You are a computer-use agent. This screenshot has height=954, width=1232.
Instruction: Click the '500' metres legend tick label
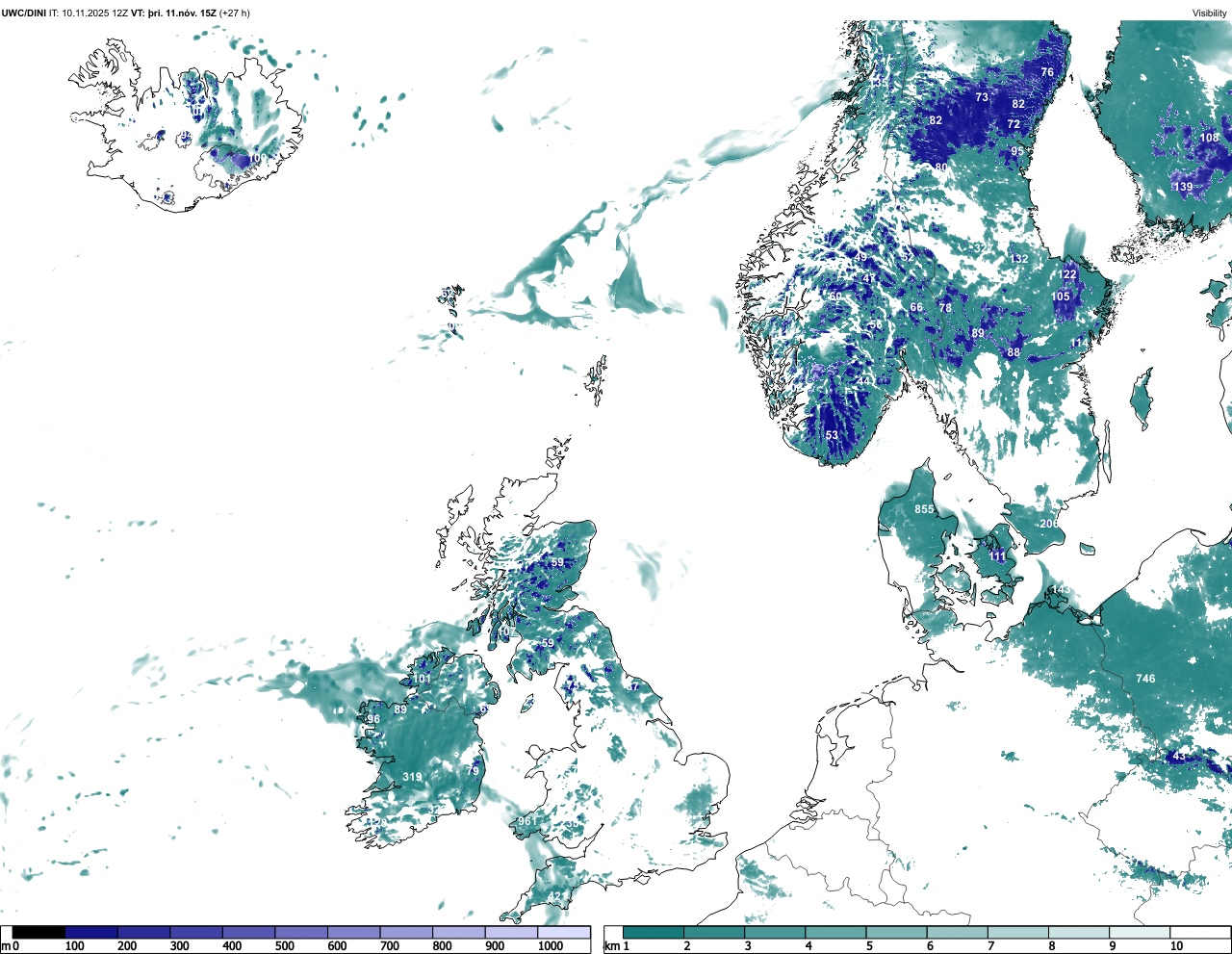285,946
